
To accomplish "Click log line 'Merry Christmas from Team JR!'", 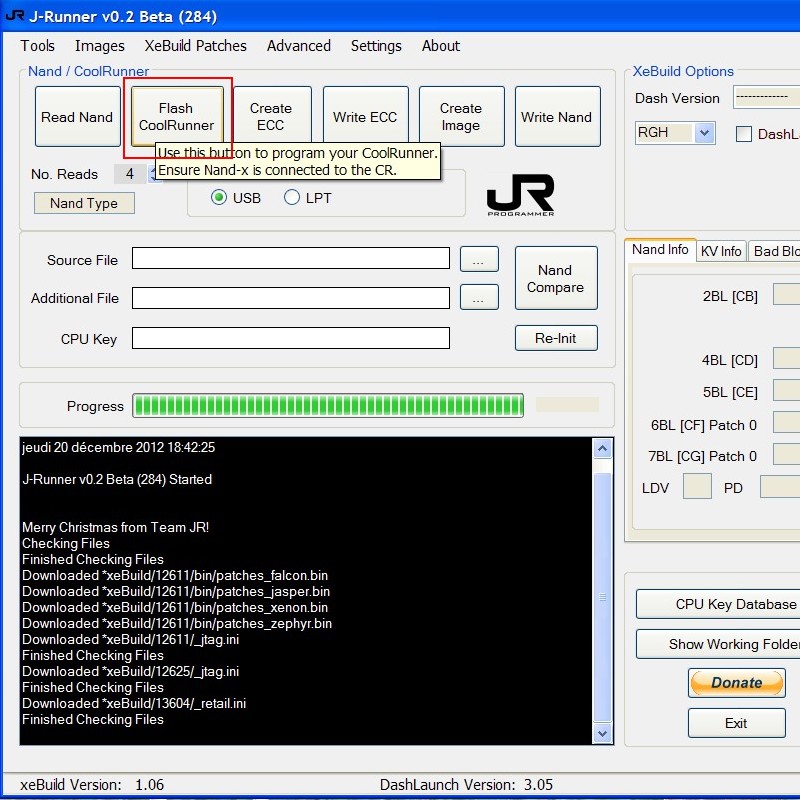I will (116, 527).
